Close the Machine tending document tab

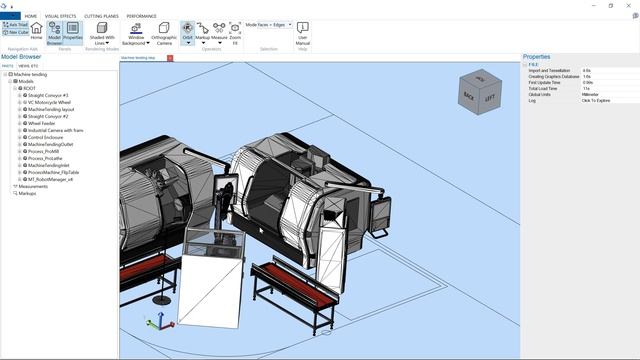170,58
